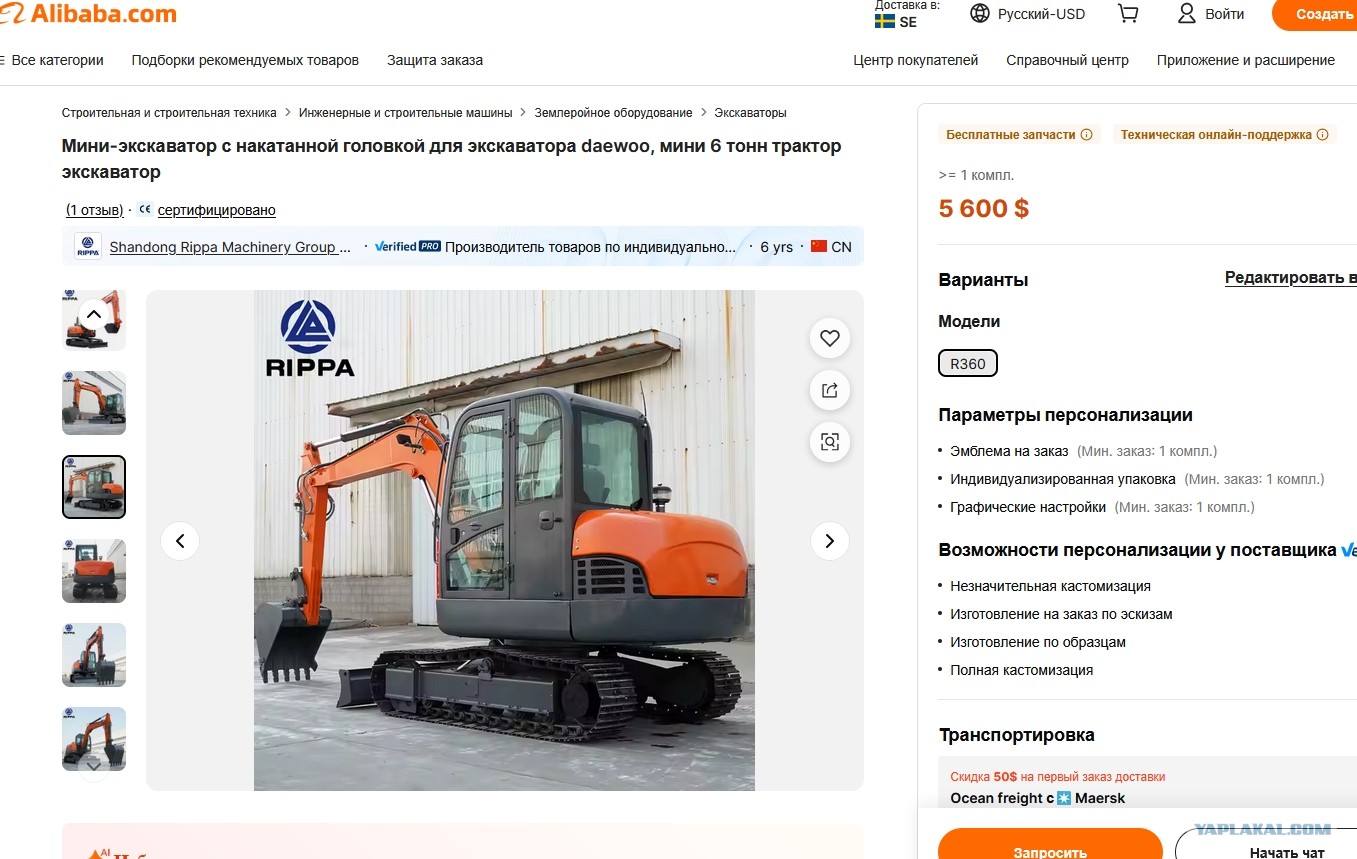Select rear-view excavator thumbnail
The image size is (1357, 859).
point(94,571)
